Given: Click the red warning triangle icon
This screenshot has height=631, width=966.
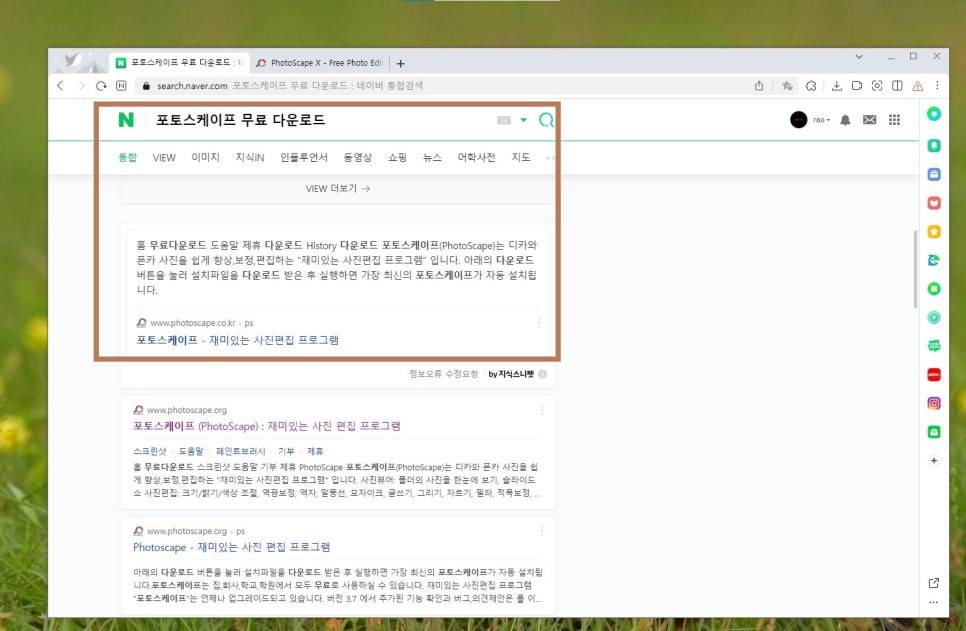Looking at the screenshot, I should coord(918,86).
